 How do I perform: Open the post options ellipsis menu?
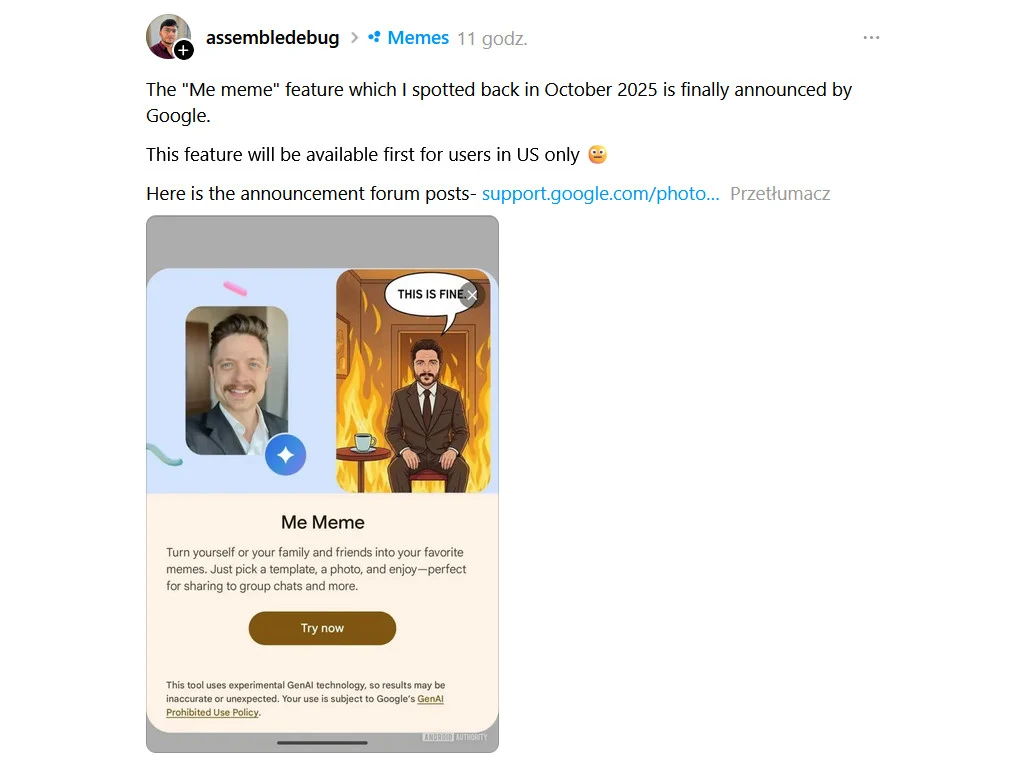click(x=870, y=36)
